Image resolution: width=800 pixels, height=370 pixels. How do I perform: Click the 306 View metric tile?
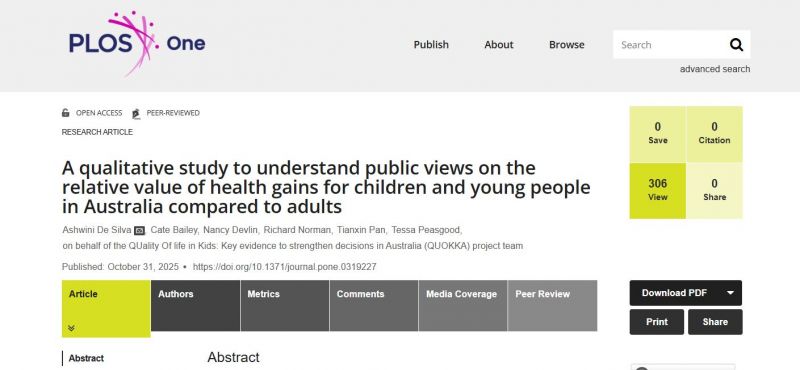[658, 191]
